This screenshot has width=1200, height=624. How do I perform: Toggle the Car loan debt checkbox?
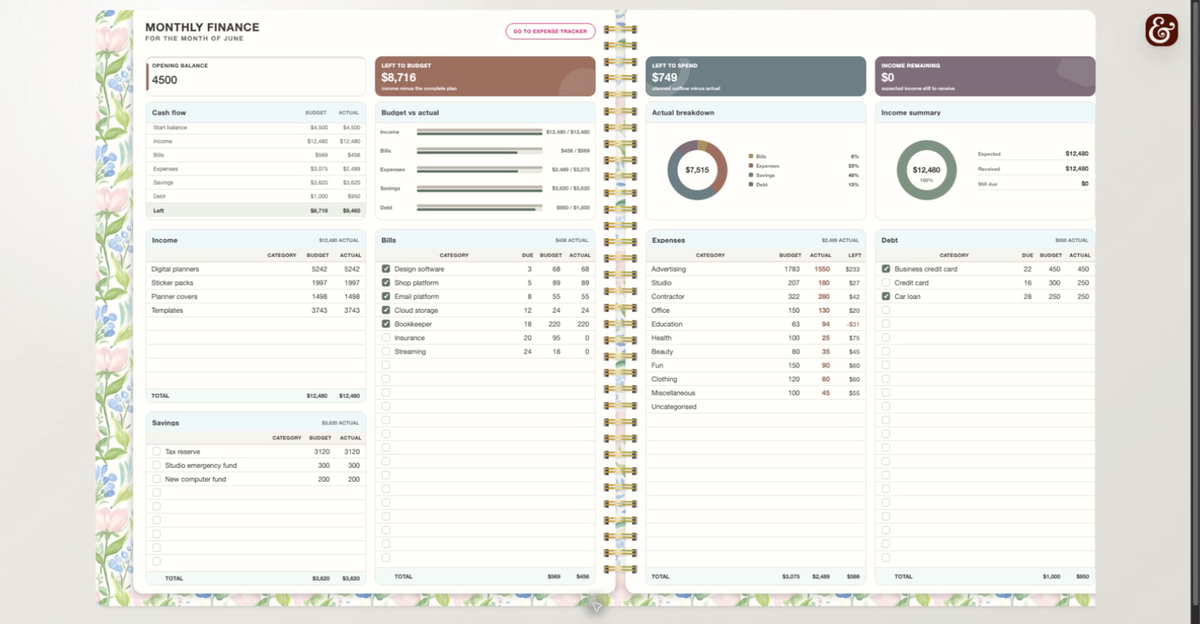tap(886, 297)
